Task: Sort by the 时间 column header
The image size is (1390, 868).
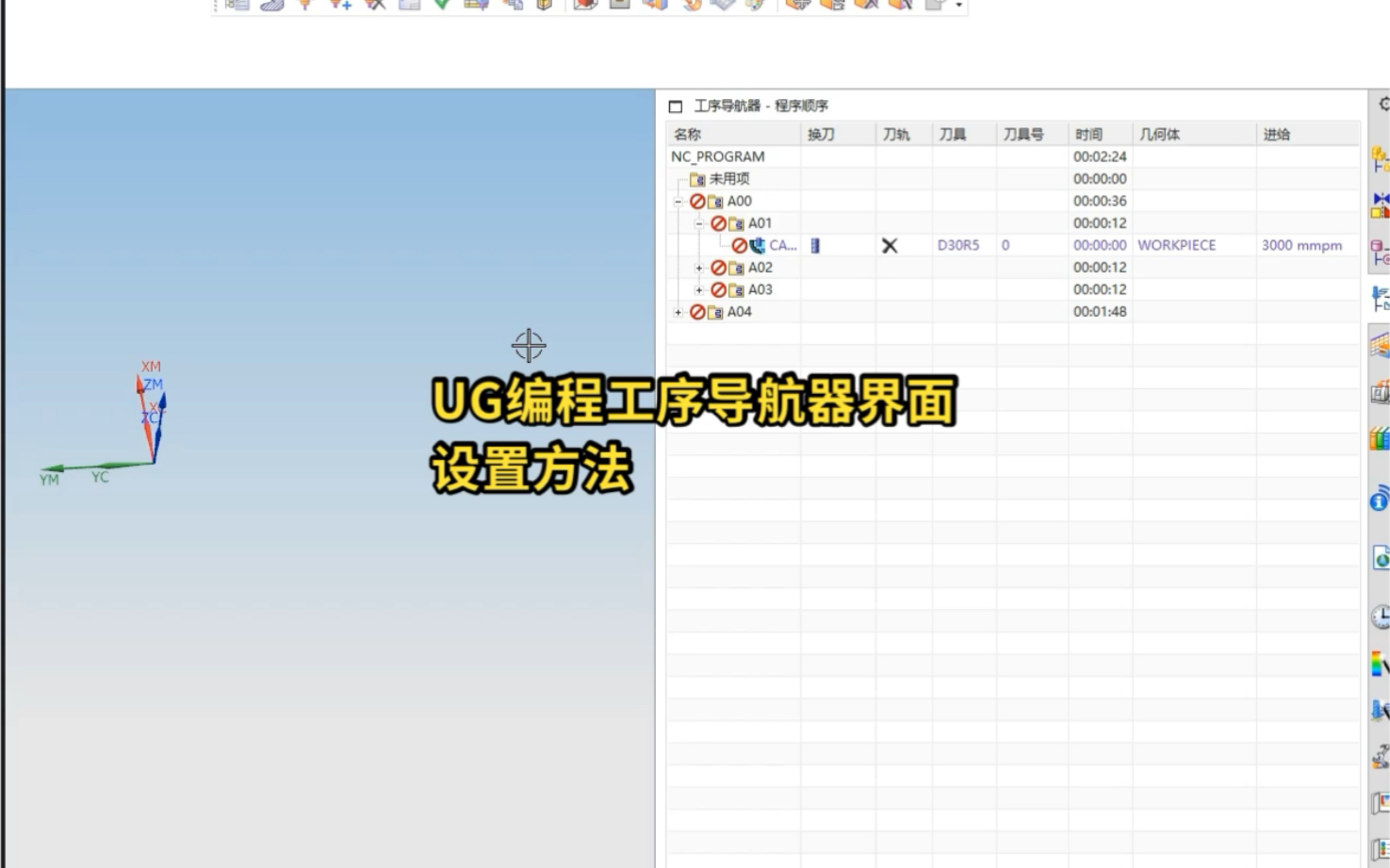Action: pos(1100,135)
